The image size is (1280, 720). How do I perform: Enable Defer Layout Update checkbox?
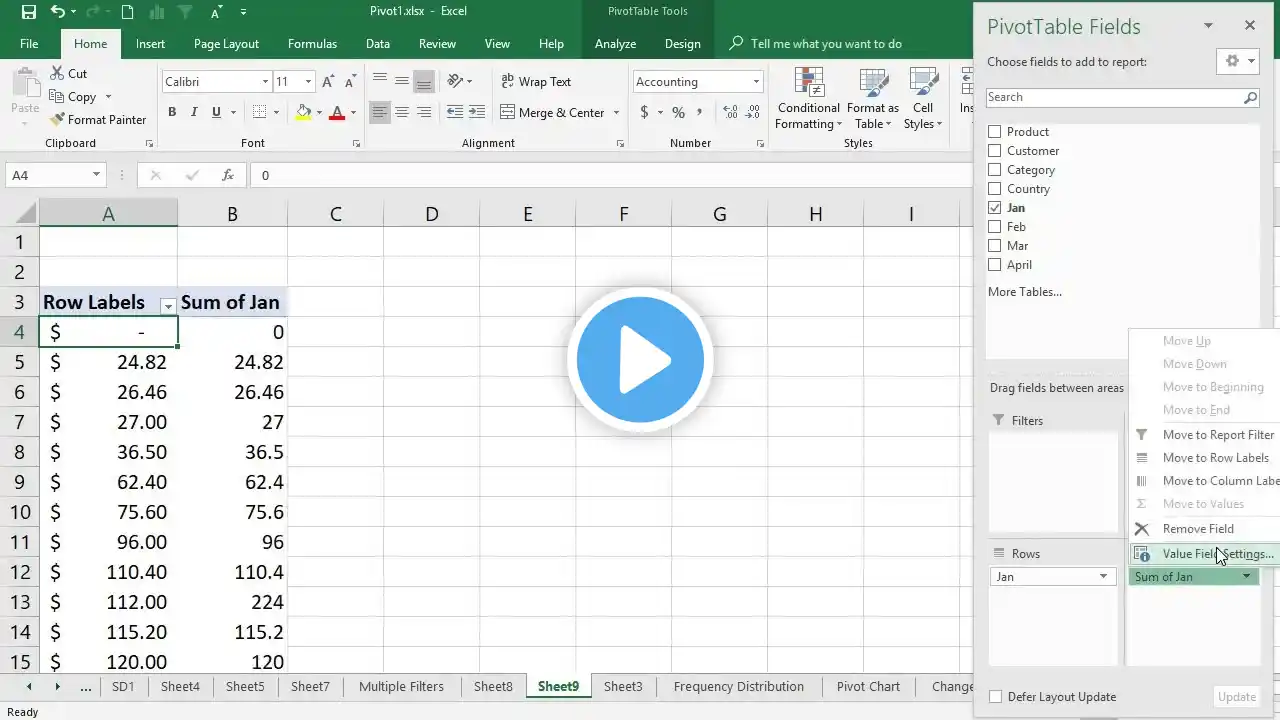tap(995, 697)
